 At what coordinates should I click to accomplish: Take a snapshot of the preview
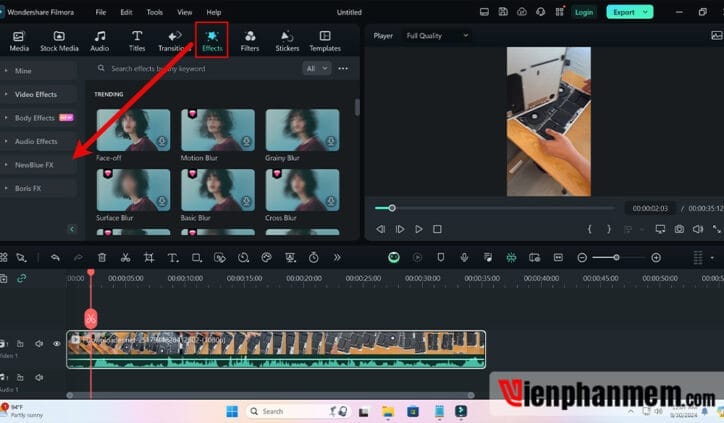click(x=679, y=229)
